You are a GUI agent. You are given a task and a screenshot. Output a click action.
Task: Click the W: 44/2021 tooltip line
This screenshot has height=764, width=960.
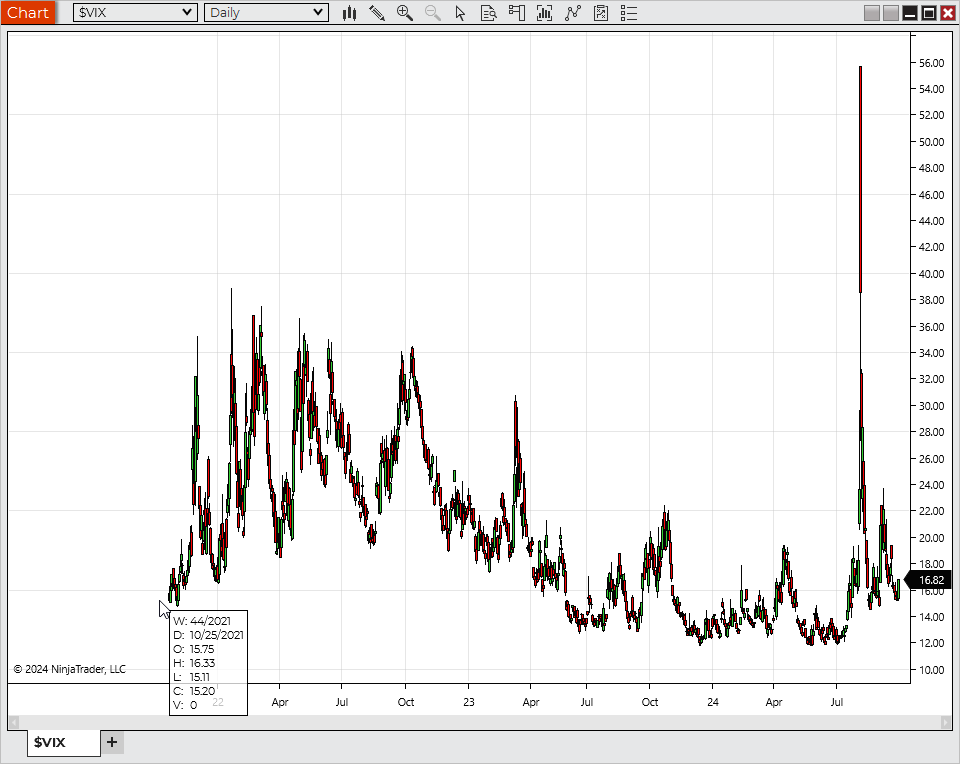pyautogui.click(x=202, y=621)
